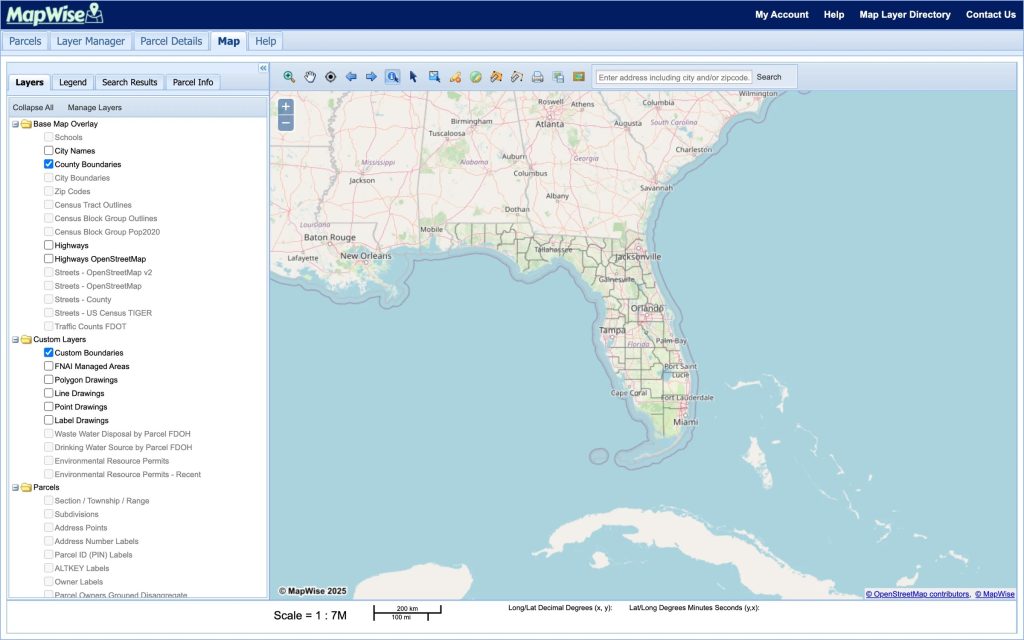Open the MapWise attribution link
This screenshot has width=1024, height=640.
click(995, 594)
